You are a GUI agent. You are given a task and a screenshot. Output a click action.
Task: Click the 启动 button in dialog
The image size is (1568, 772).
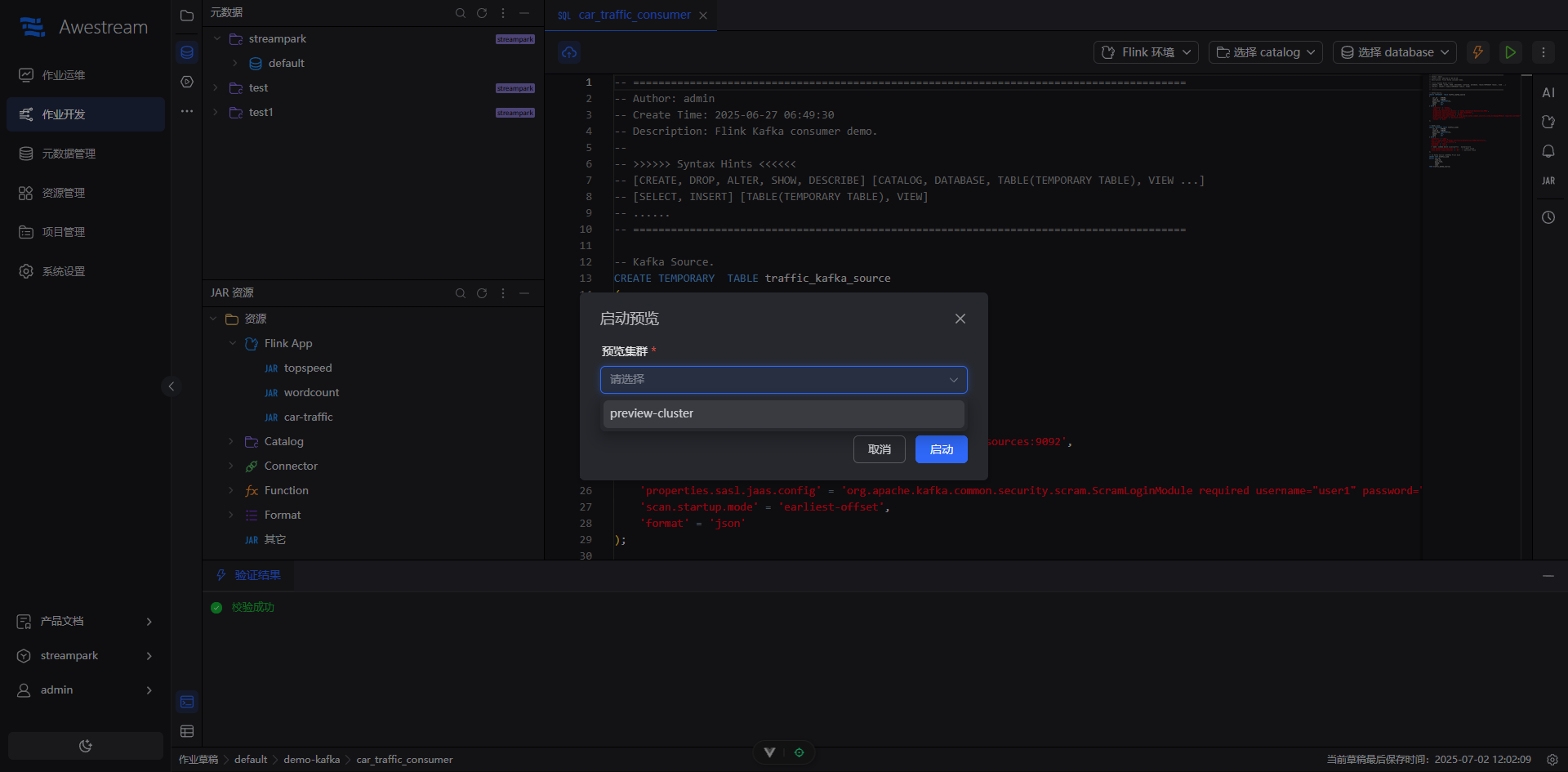click(941, 449)
